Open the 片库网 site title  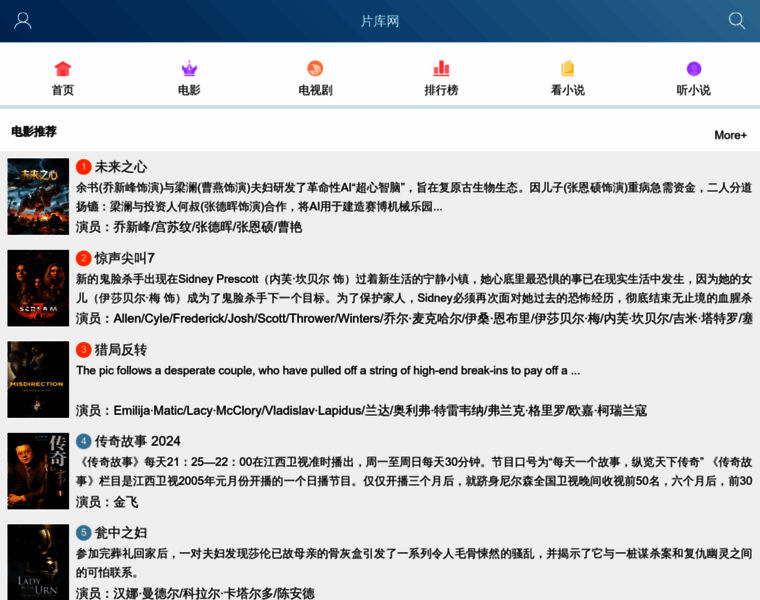point(380,21)
